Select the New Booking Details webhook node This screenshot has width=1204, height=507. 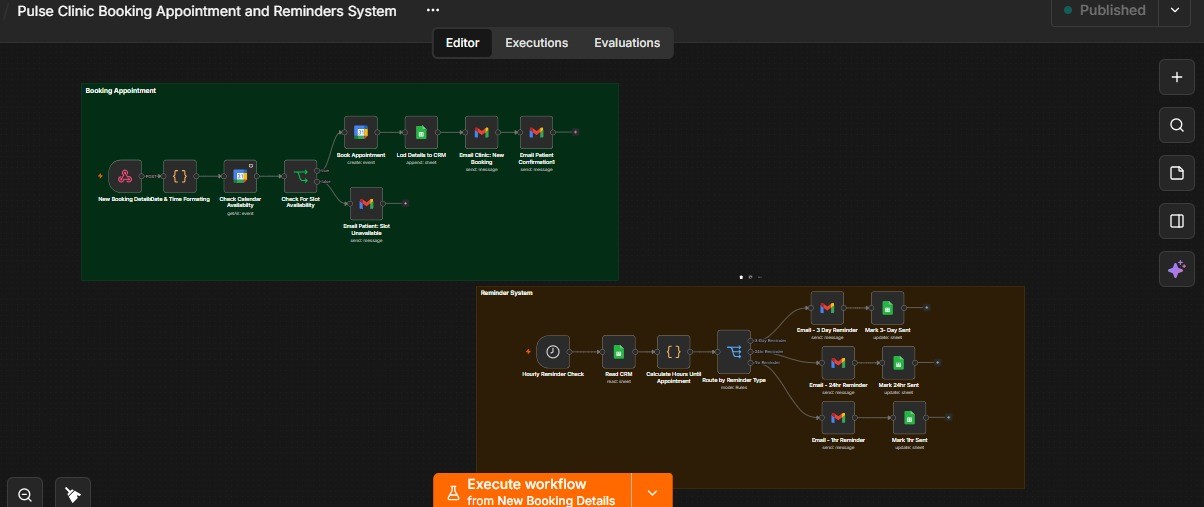(125, 176)
